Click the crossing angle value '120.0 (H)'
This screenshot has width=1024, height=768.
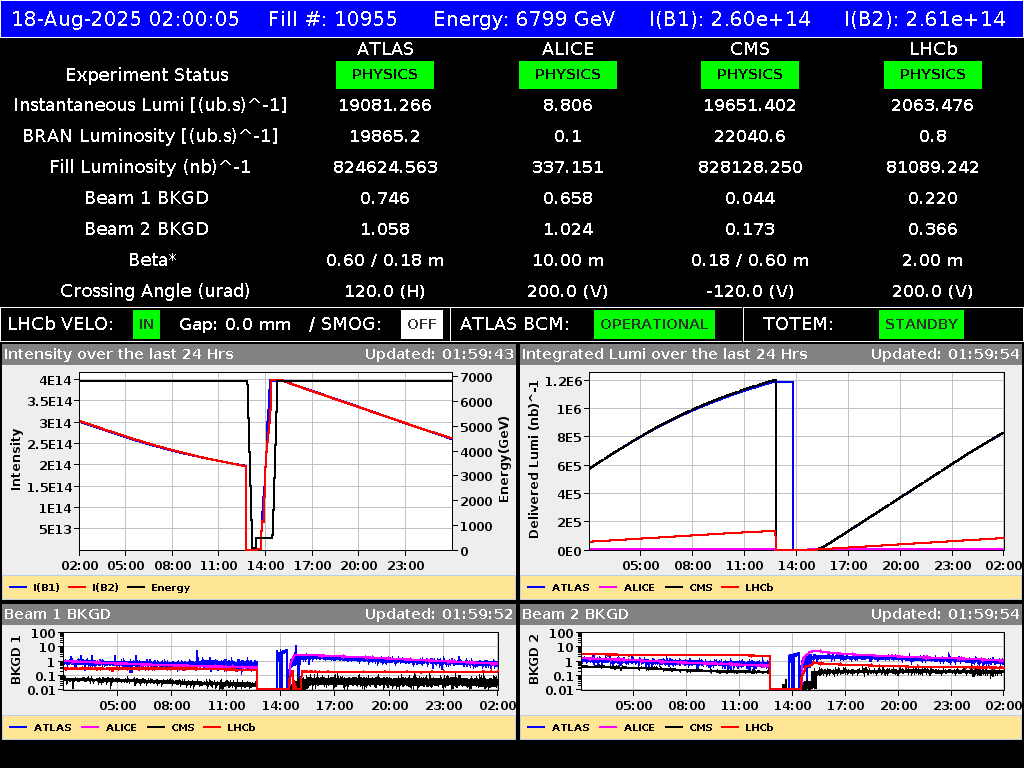pos(385,291)
